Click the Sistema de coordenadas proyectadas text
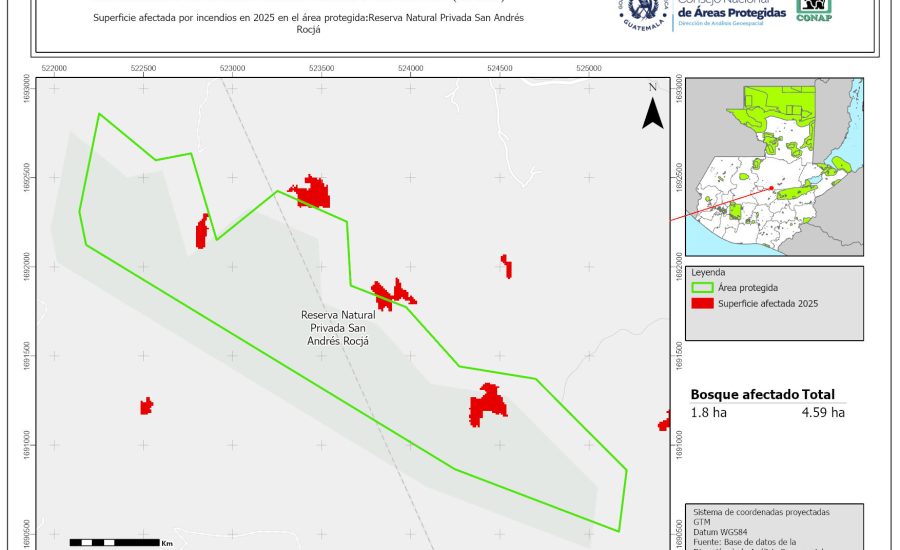This screenshot has height=550, width=900. [760, 512]
